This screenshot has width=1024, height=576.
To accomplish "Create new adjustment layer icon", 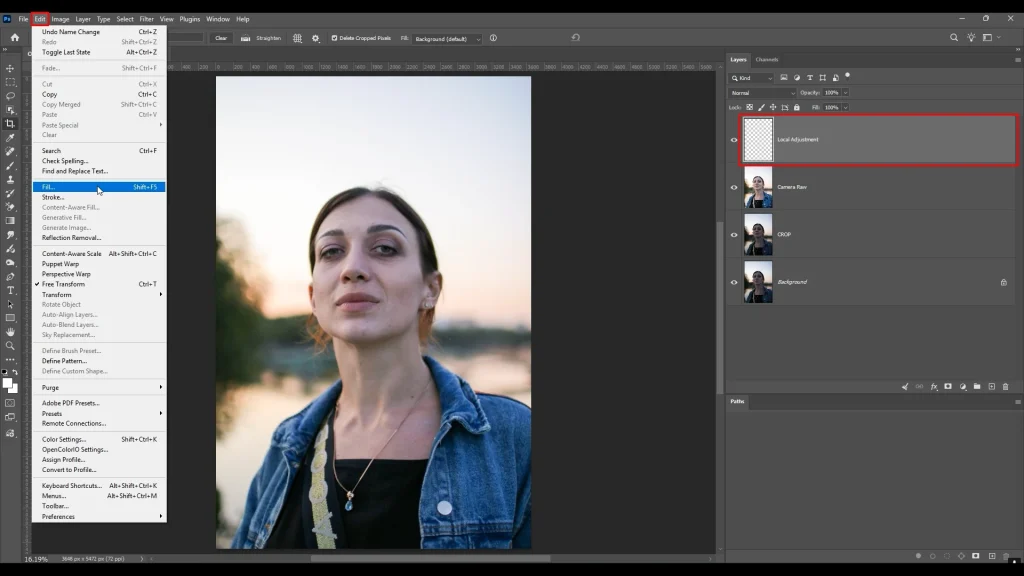I will (963, 387).
